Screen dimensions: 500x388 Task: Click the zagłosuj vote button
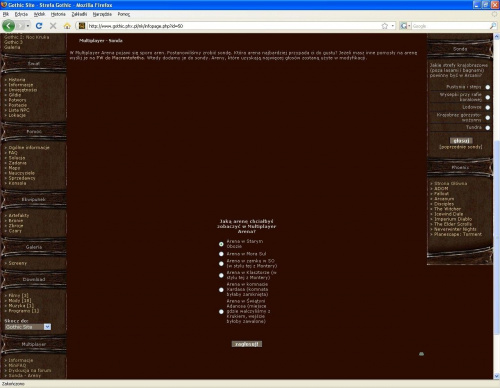click(247, 344)
